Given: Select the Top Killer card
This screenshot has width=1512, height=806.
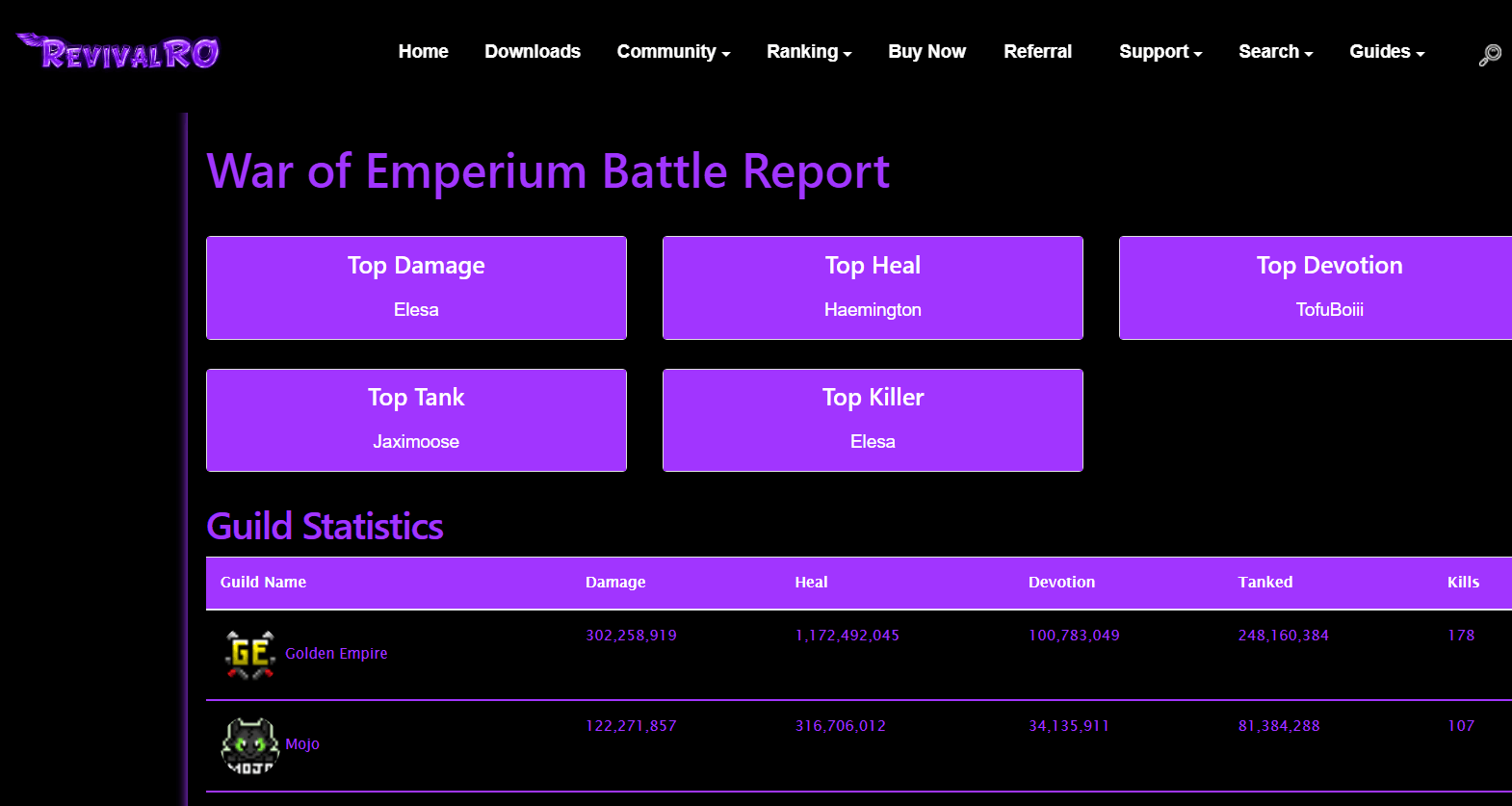Looking at the screenshot, I should 873,420.
